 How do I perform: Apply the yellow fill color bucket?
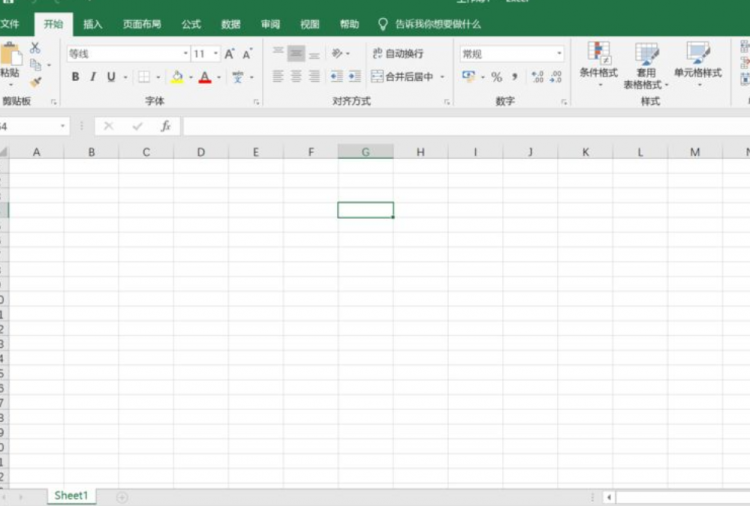tap(177, 77)
